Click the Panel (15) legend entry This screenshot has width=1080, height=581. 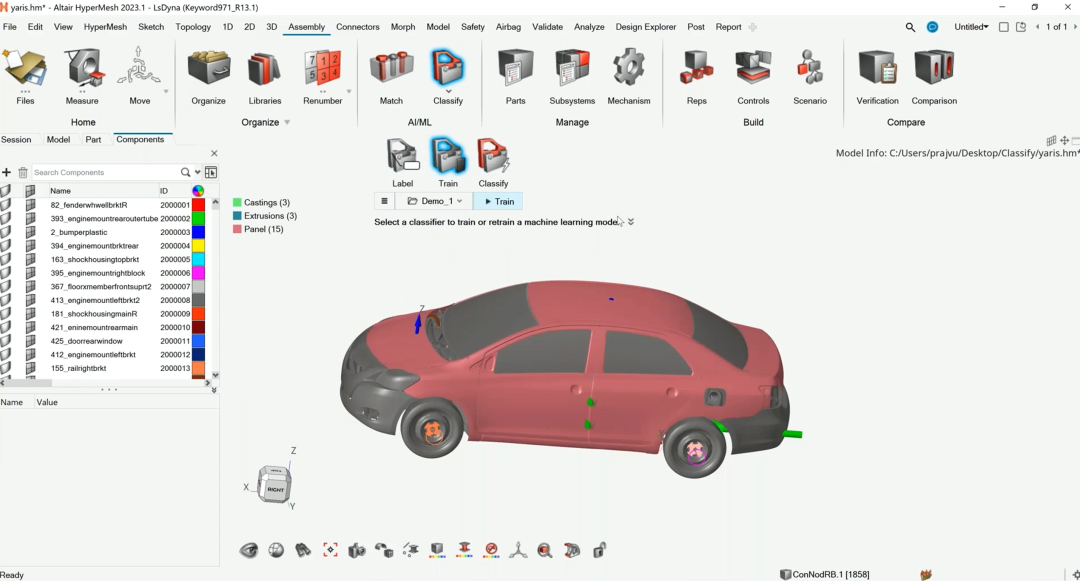258,229
